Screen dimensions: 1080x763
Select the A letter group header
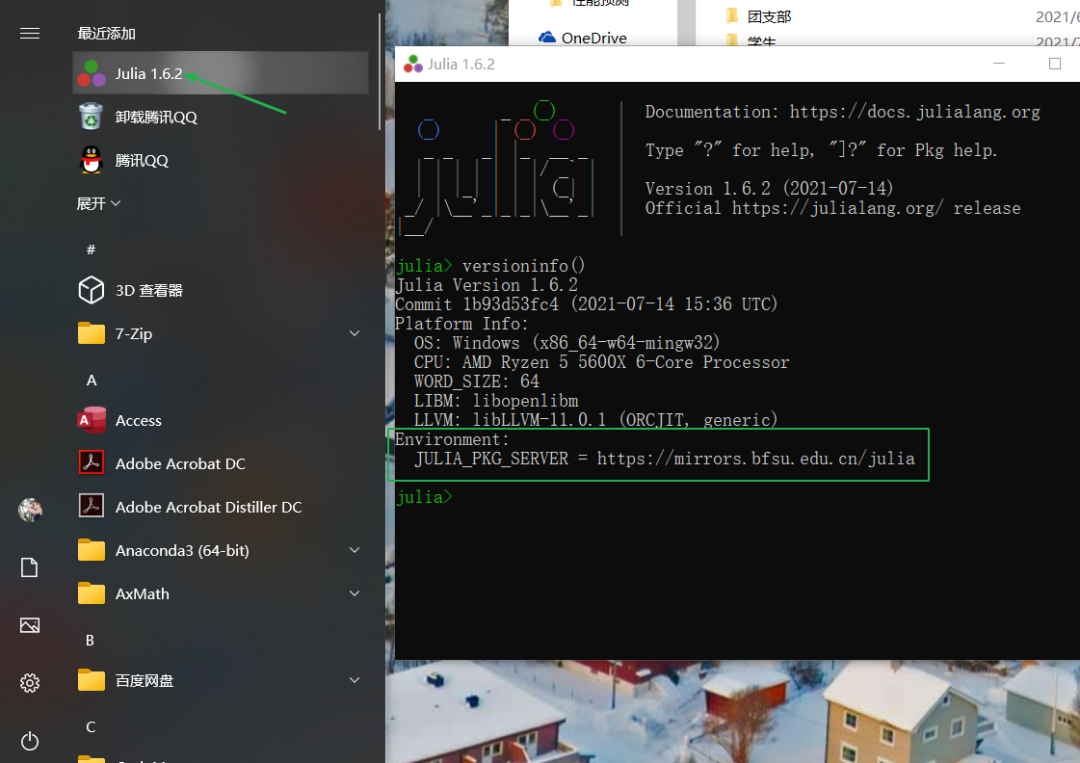click(x=91, y=380)
